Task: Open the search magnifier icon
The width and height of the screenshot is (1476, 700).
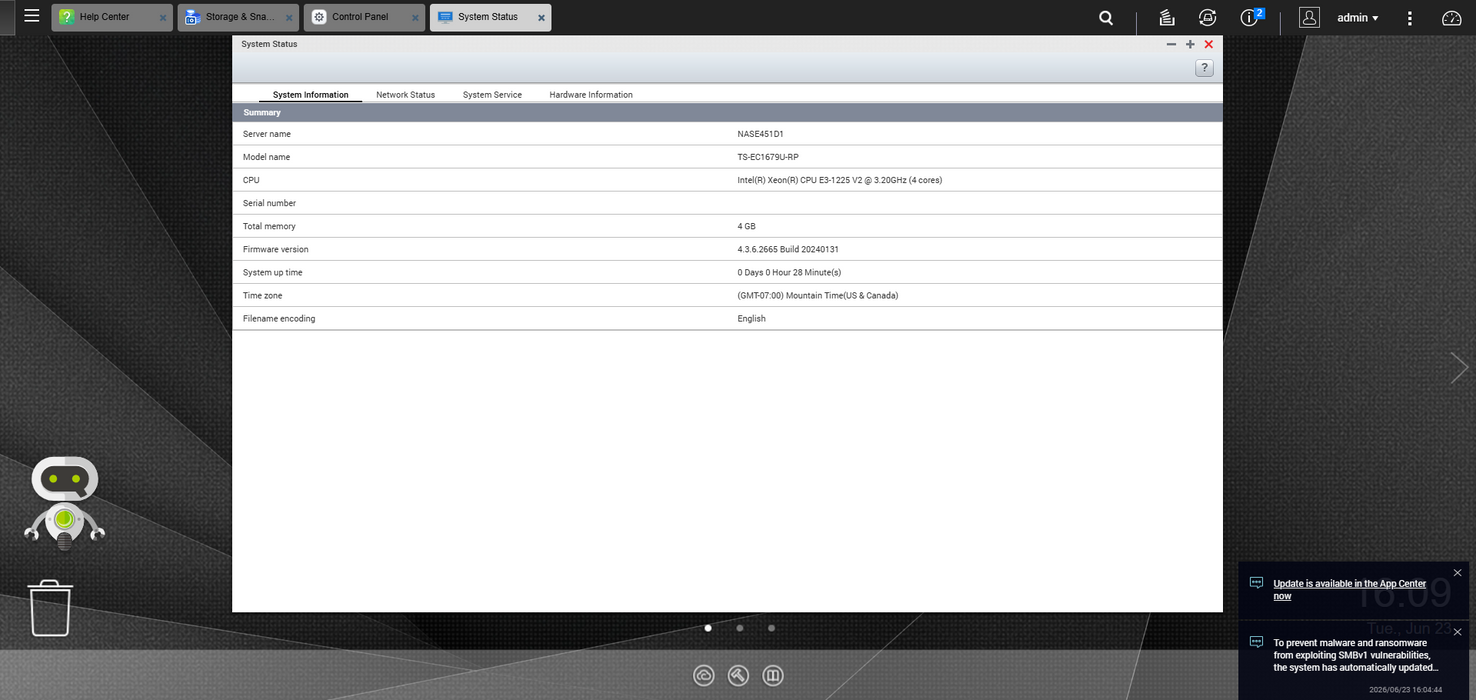Action: point(1106,18)
